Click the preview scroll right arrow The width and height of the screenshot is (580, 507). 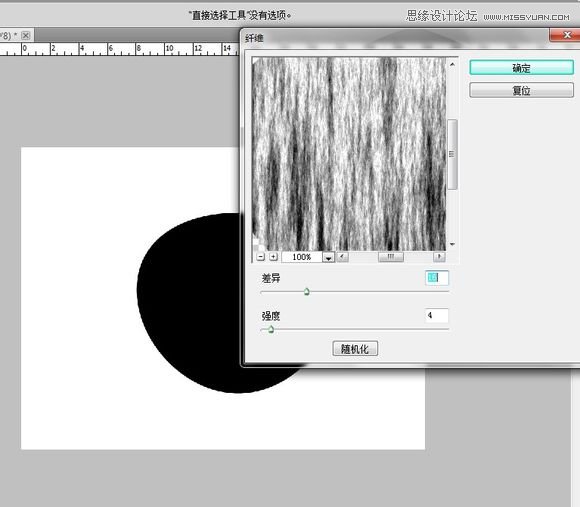click(439, 257)
